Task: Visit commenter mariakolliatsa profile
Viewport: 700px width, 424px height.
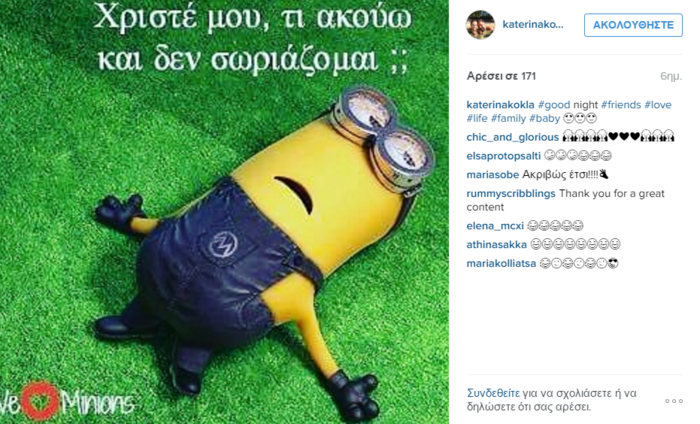Action: [x=501, y=263]
